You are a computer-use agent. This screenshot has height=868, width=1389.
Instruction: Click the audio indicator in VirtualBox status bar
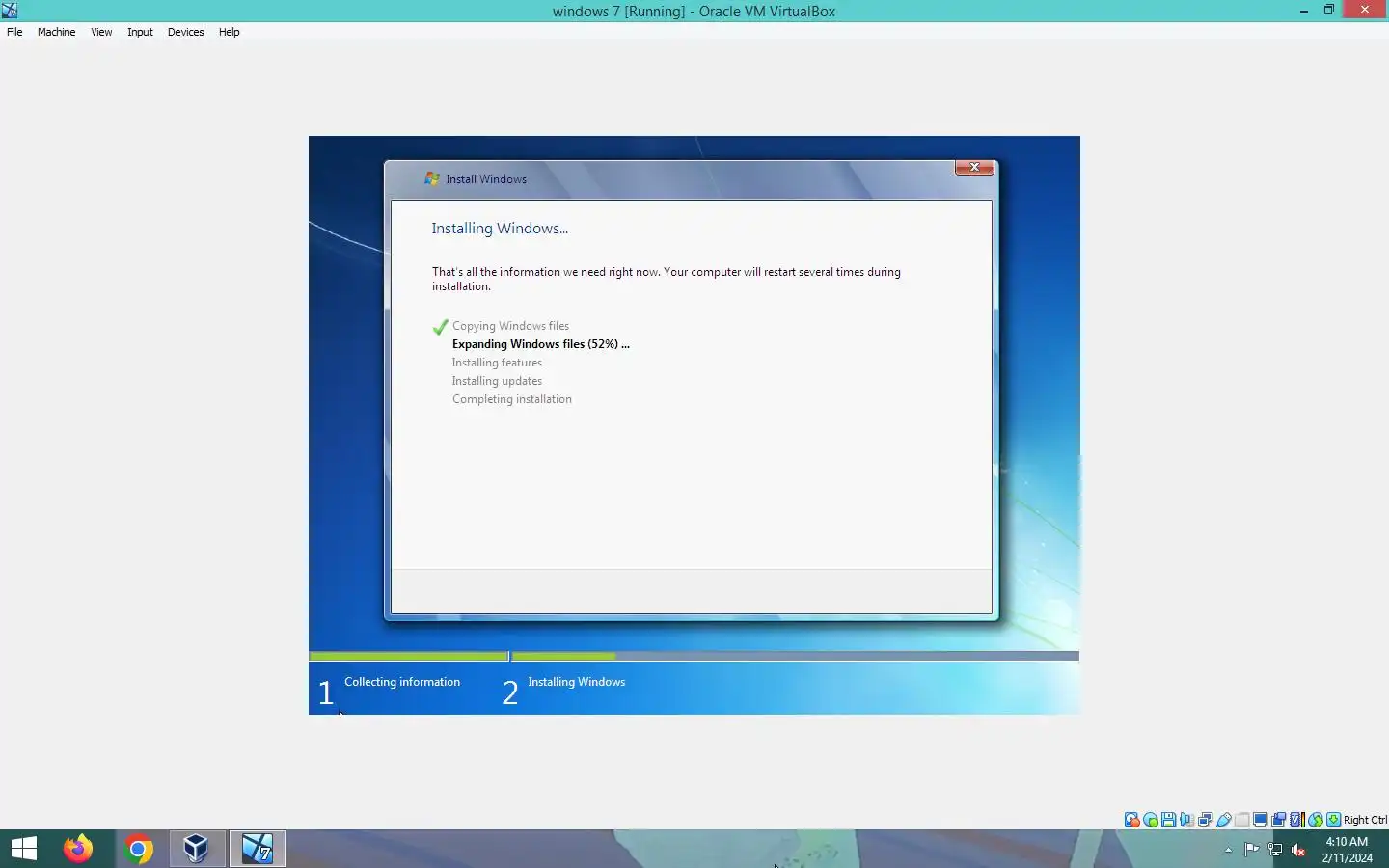pos(1186,820)
